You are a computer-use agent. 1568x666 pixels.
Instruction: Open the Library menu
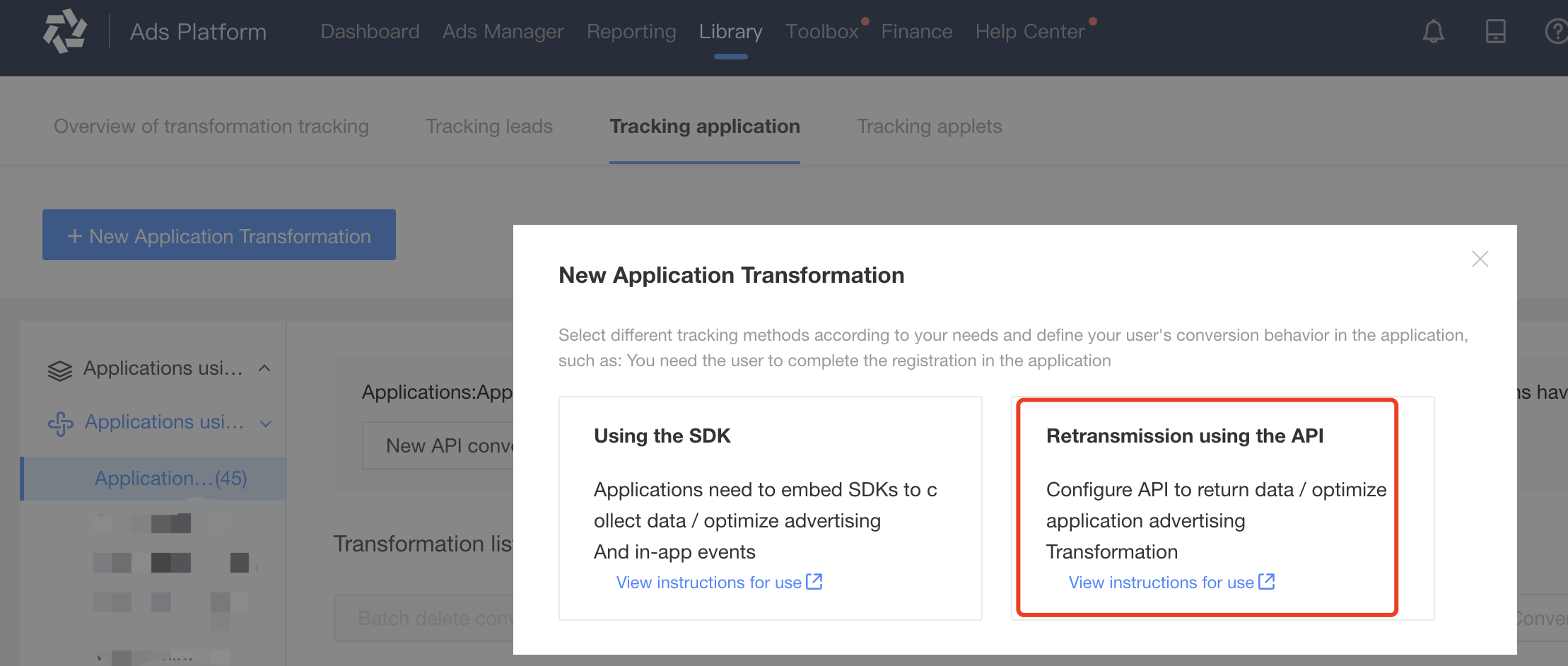(730, 32)
